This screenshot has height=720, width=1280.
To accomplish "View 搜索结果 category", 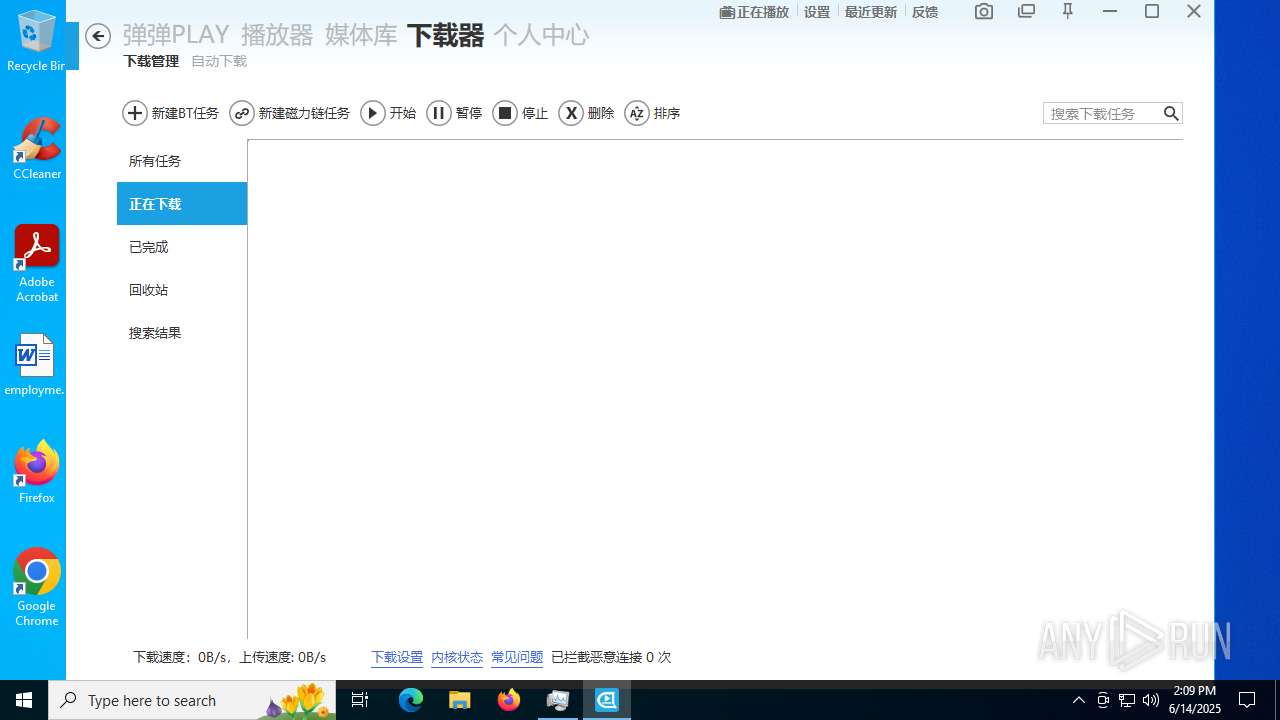I will click(182, 333).
